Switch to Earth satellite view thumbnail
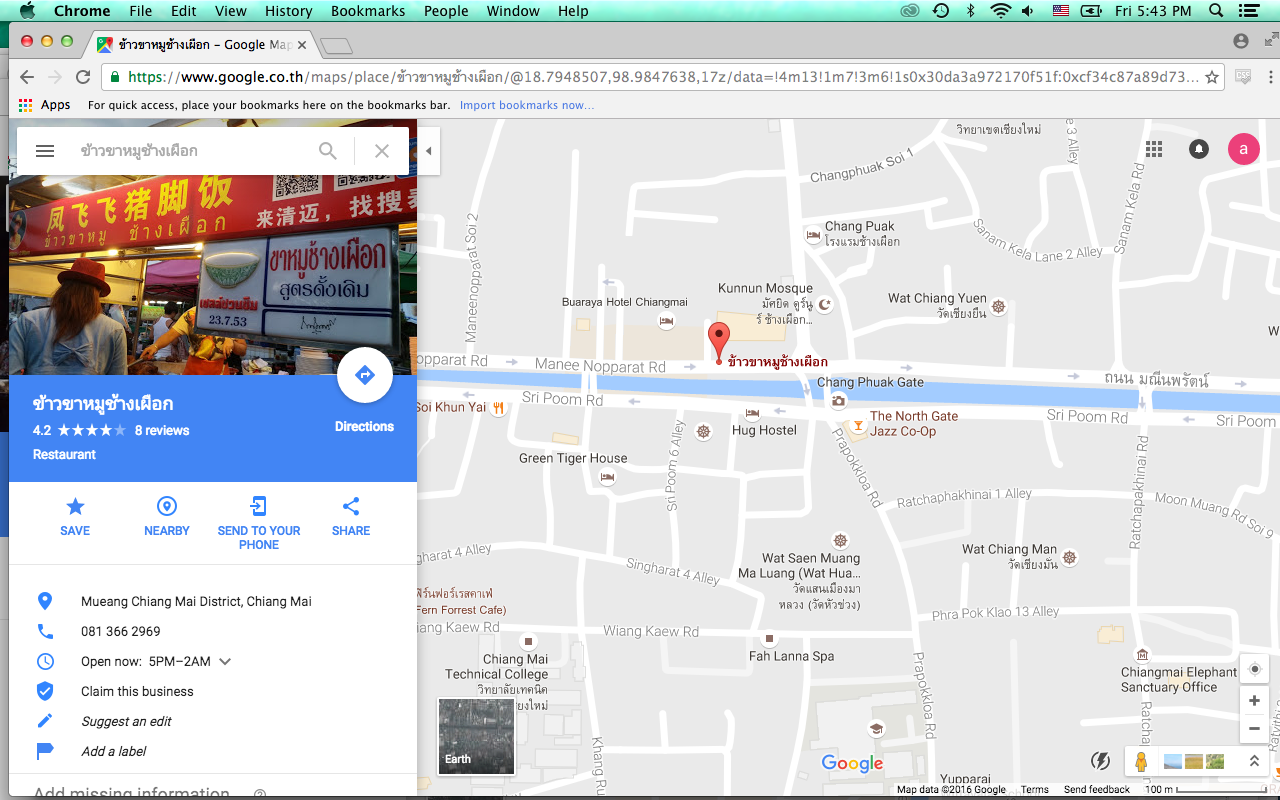Viewport: 1280px width, 800px height. click(x=476, y=736)
